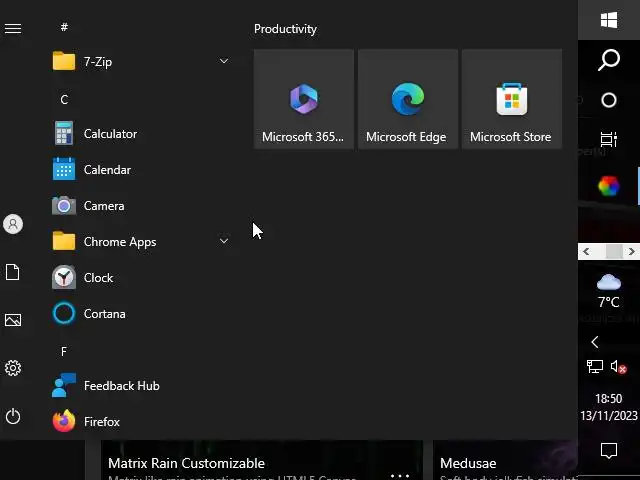This screenshot has width=640, height=480.
Task: Launch Firefox from the app list
Action: (141, 421)
